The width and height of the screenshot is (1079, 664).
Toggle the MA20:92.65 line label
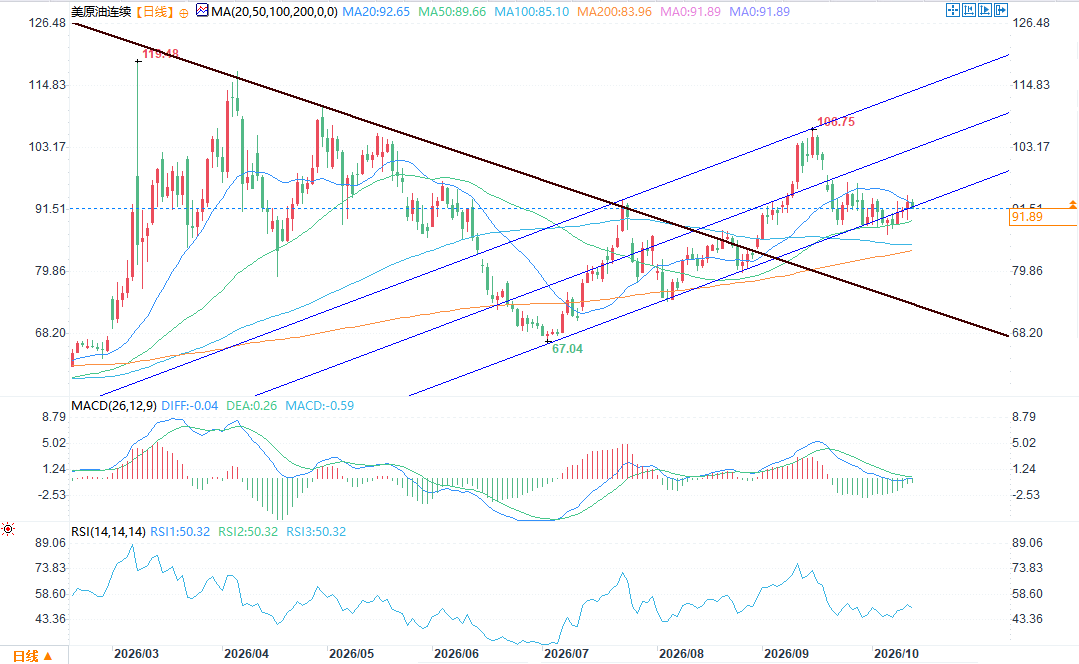click(x=376, y=12)
